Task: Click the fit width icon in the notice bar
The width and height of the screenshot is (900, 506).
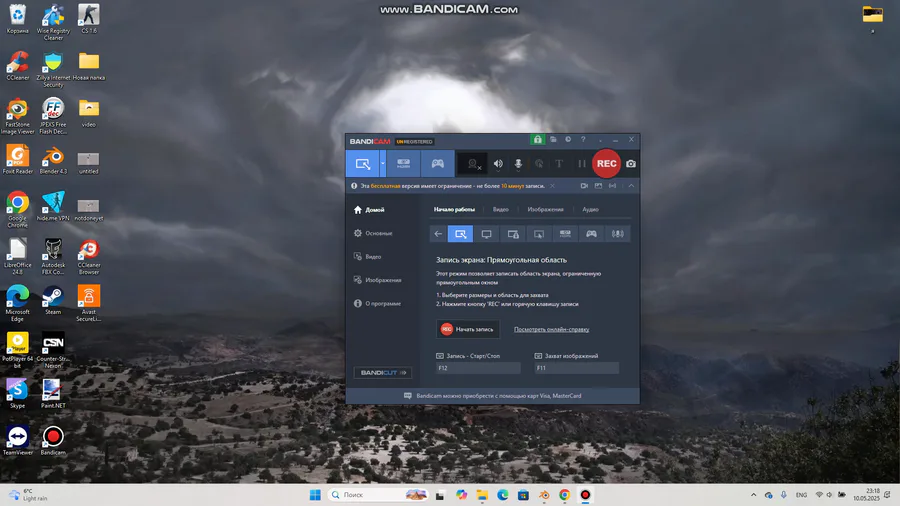Action: click(612, 186)
